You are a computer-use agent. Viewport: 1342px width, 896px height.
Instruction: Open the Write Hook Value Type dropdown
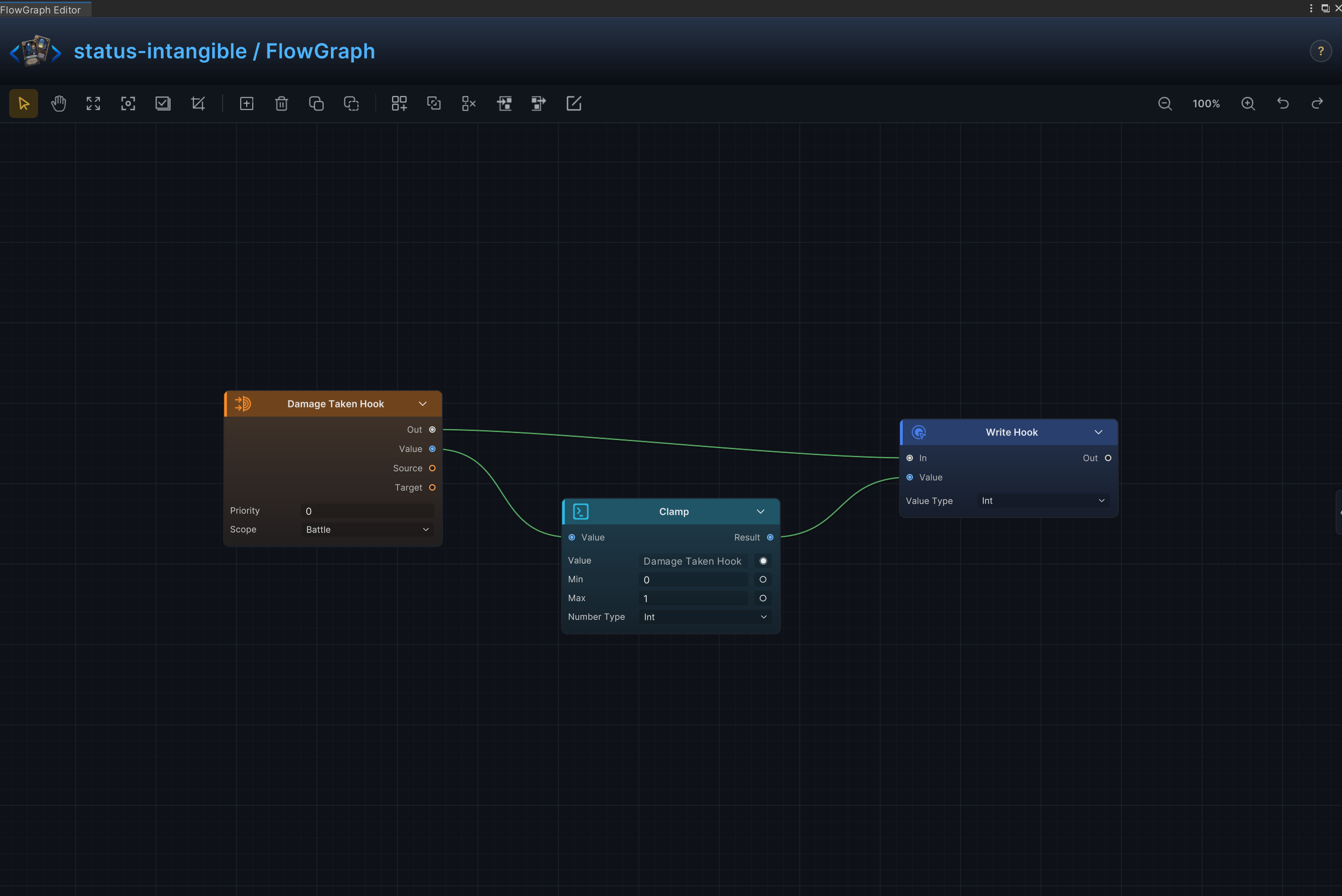(1043, 501)
